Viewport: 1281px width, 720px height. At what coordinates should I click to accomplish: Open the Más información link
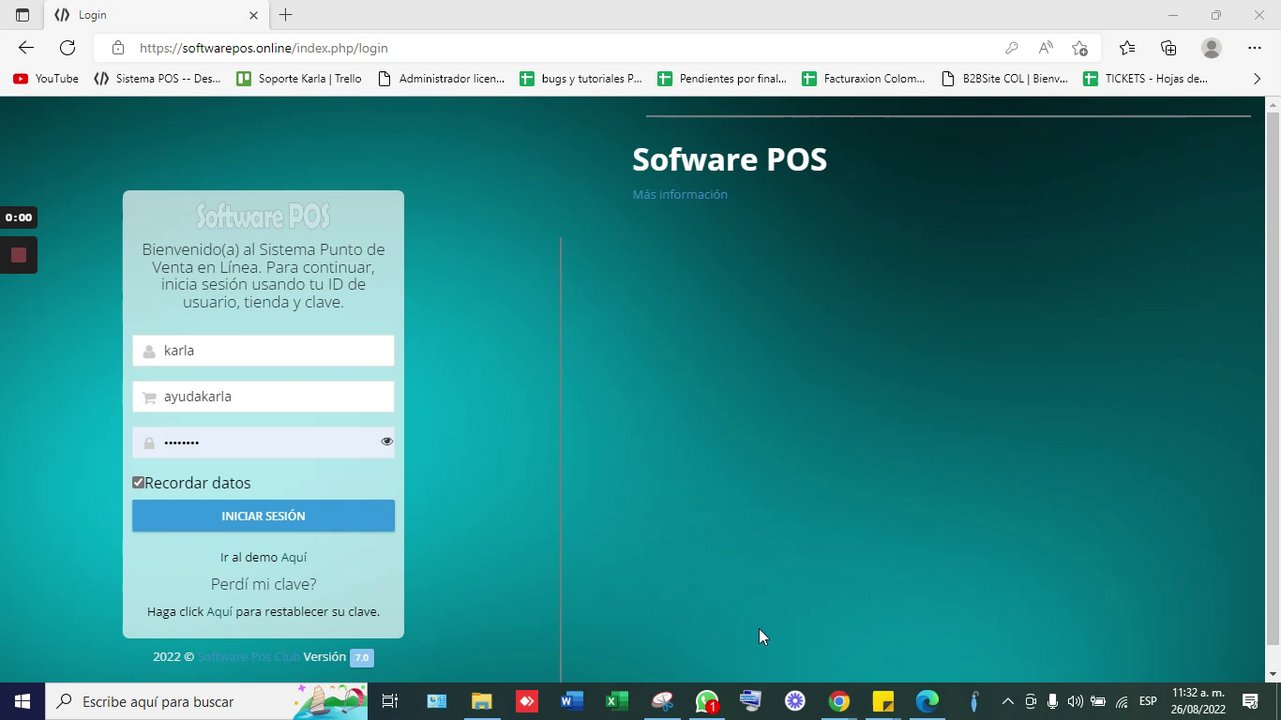[x=680, y=195]
